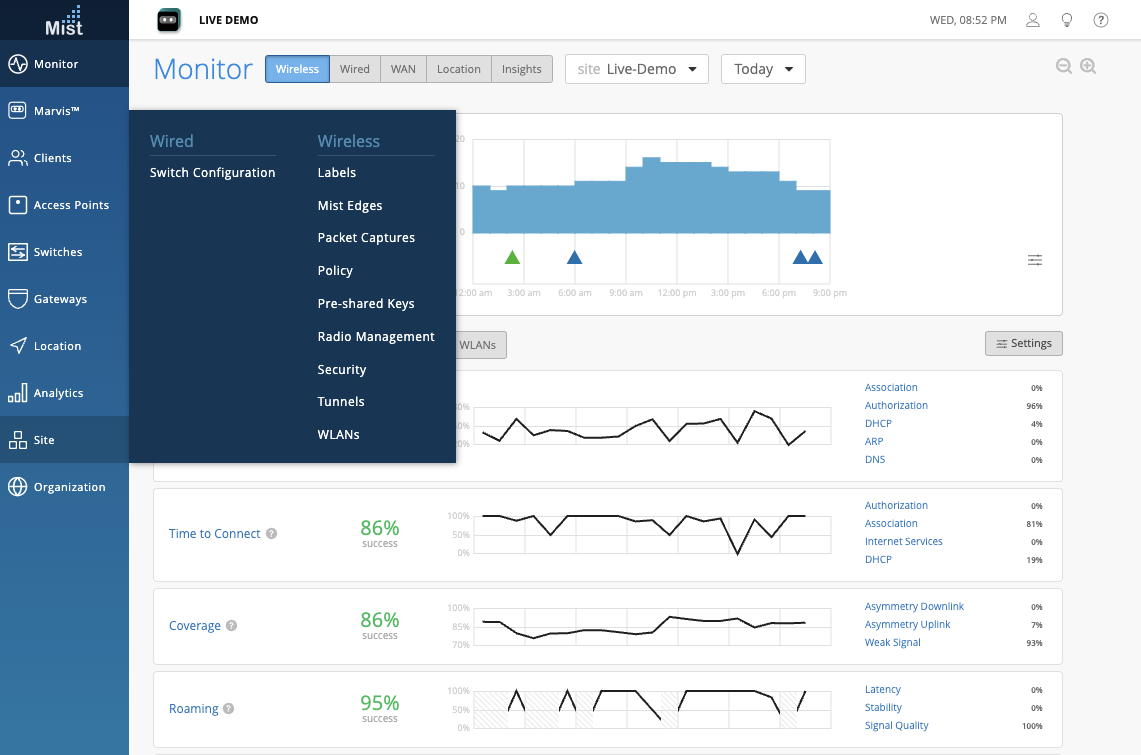Click the zoom out magnifier icon

(x=1064, y=67)
